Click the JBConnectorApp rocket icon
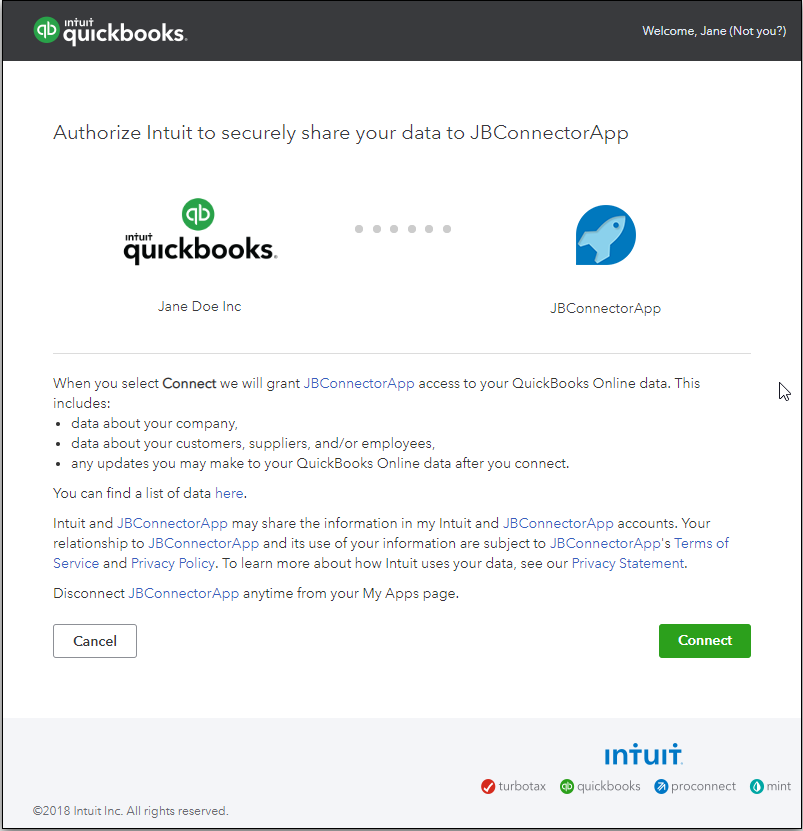 [605, 236]
